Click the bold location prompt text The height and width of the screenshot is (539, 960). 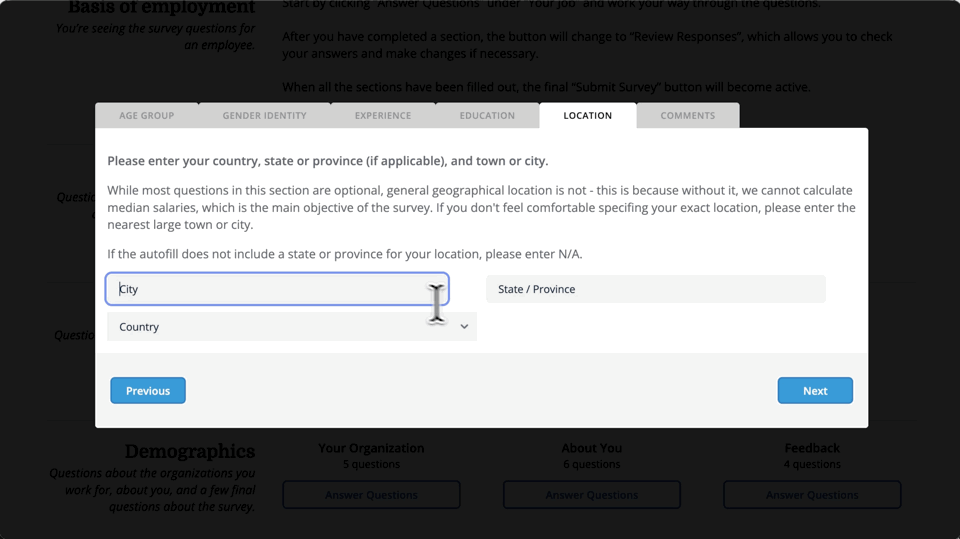click(x=327, y=161)
